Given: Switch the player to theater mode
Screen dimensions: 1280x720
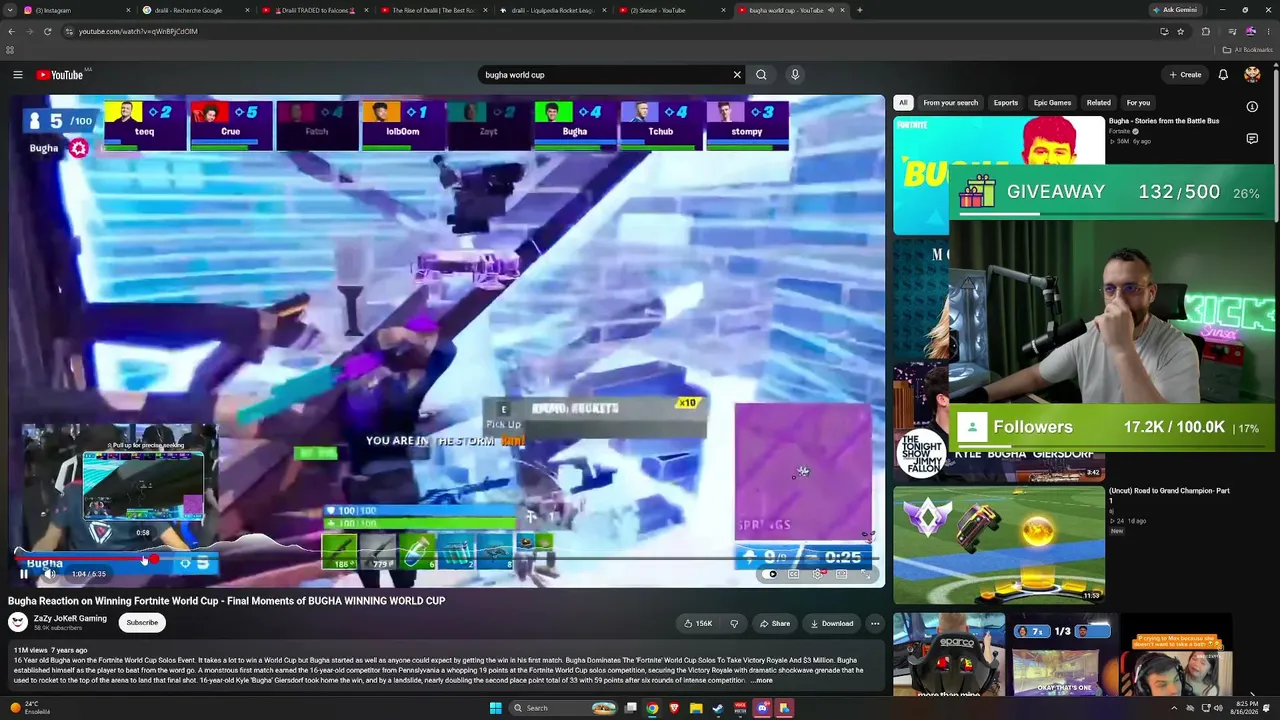Looking at the screenshot, I should point(842,574).
